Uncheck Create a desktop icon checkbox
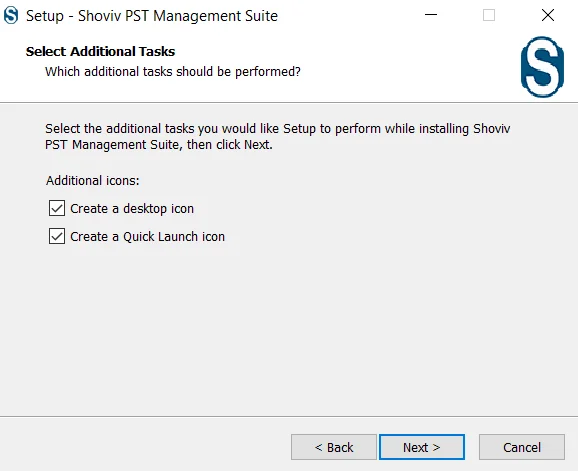 point(57,208)
